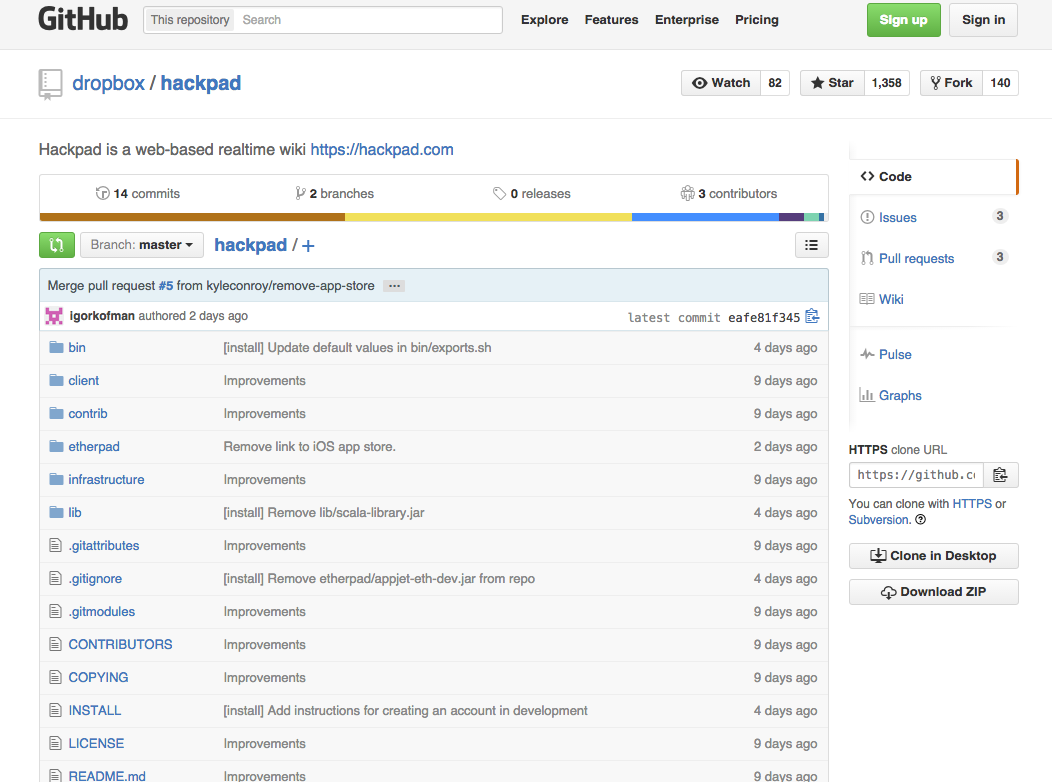
Task: Open the Explore menu
Action: coord(544,19)
